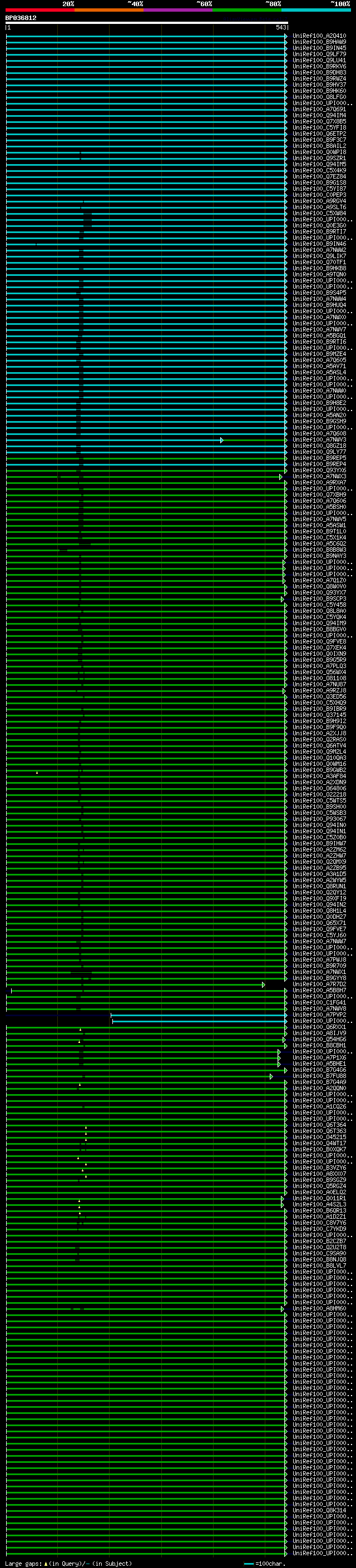
Task: Click the red 20% identity legend segment
Action: tap(40, 11)
